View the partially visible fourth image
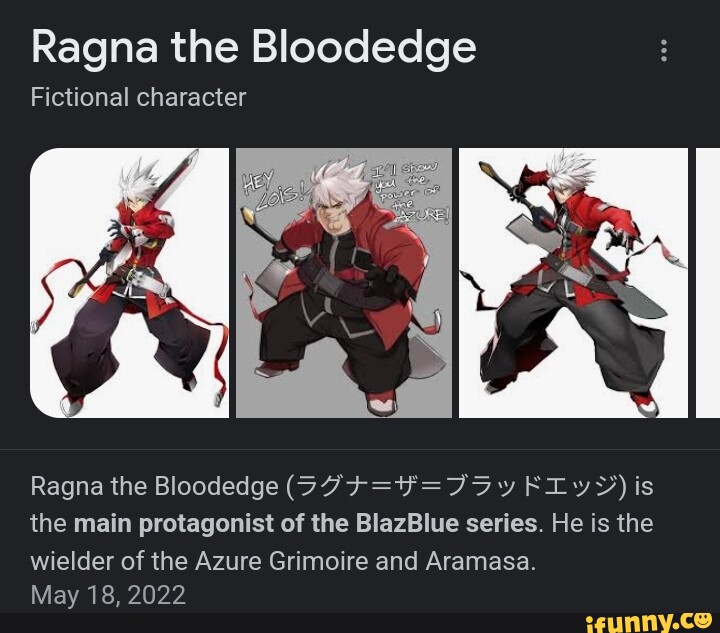This screenshot has height=633, width=720. (708, 283)
